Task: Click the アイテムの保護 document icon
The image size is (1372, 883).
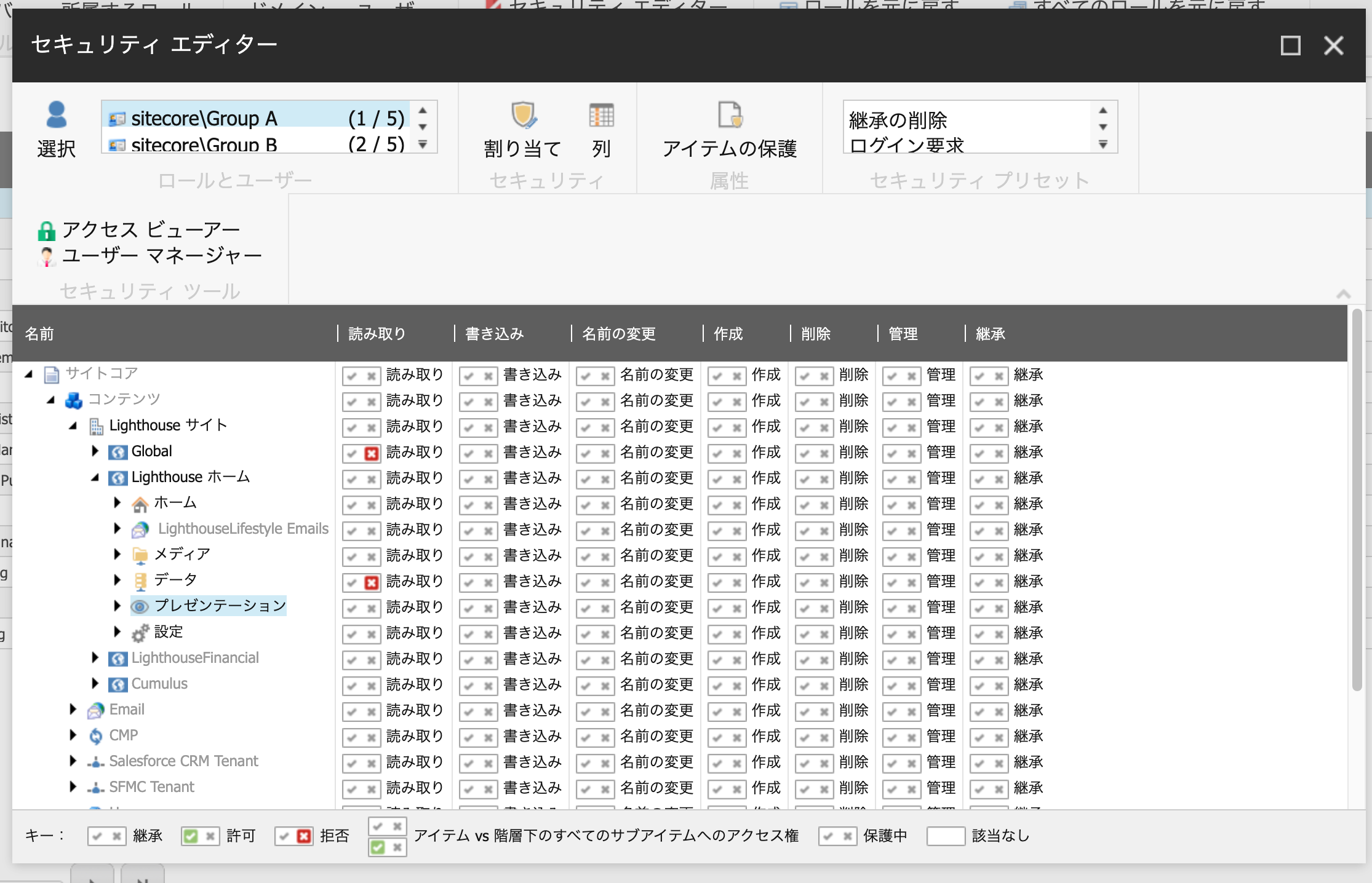Action: [x=730, y=115]
